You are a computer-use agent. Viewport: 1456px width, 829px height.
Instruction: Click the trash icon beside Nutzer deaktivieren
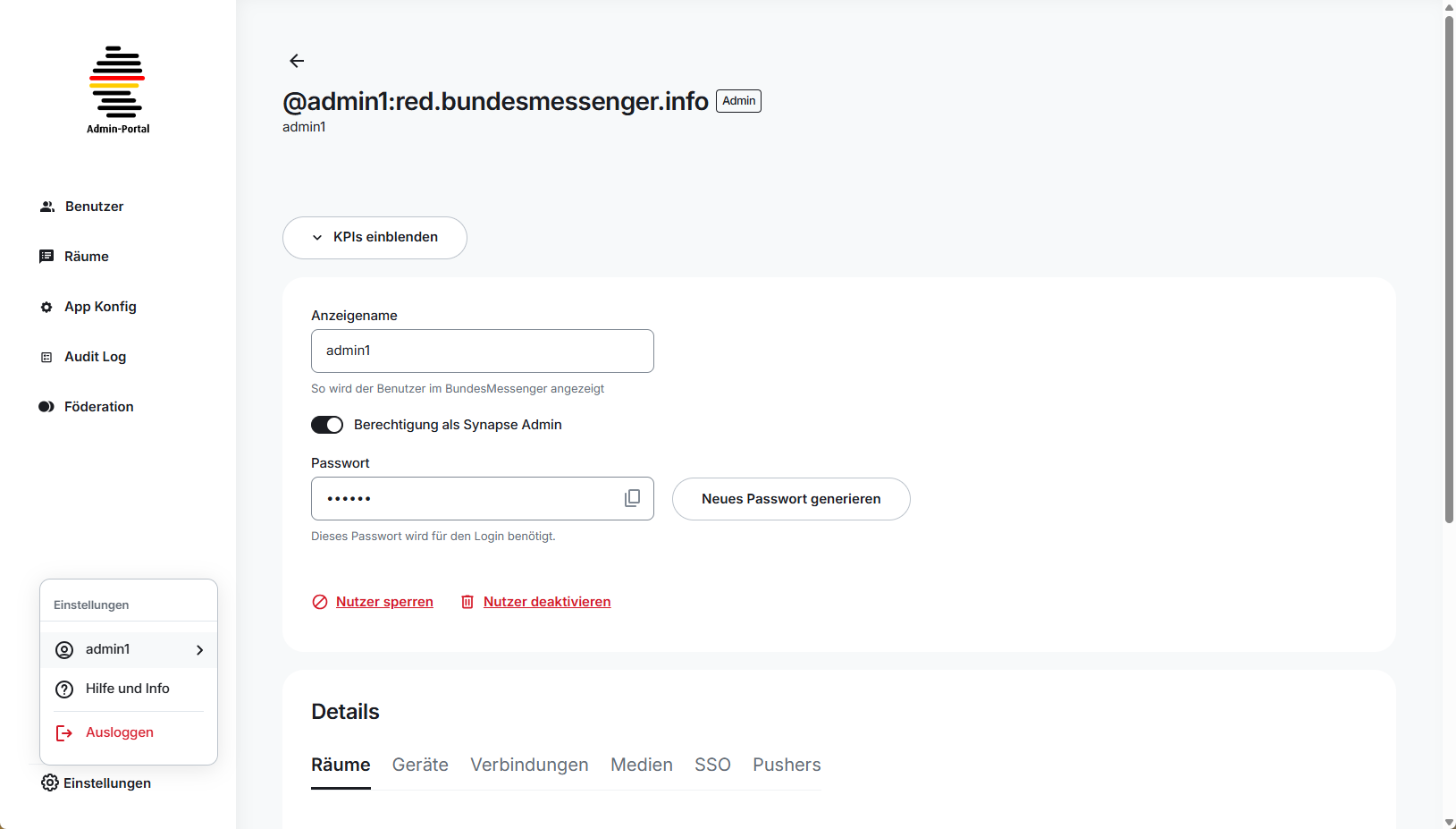467,602
